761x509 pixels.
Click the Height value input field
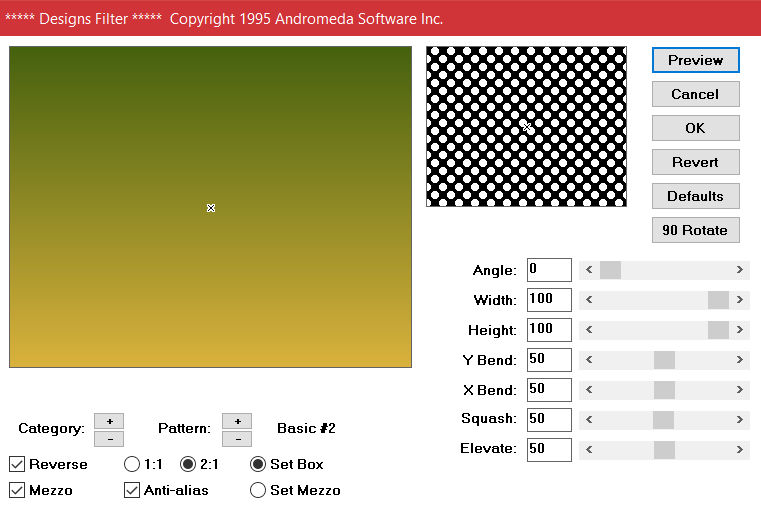tap(549, 330)
